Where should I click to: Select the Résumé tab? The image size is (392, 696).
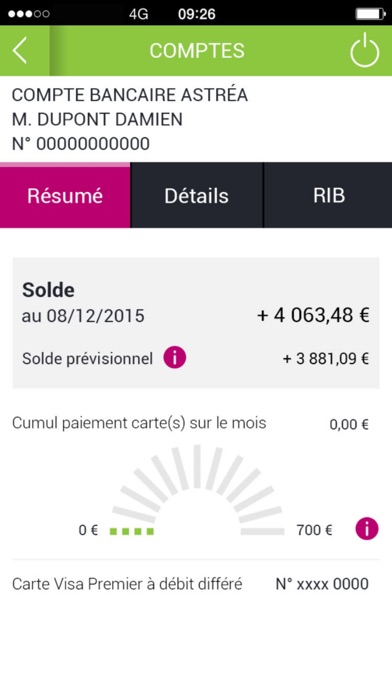click(65, 195)
